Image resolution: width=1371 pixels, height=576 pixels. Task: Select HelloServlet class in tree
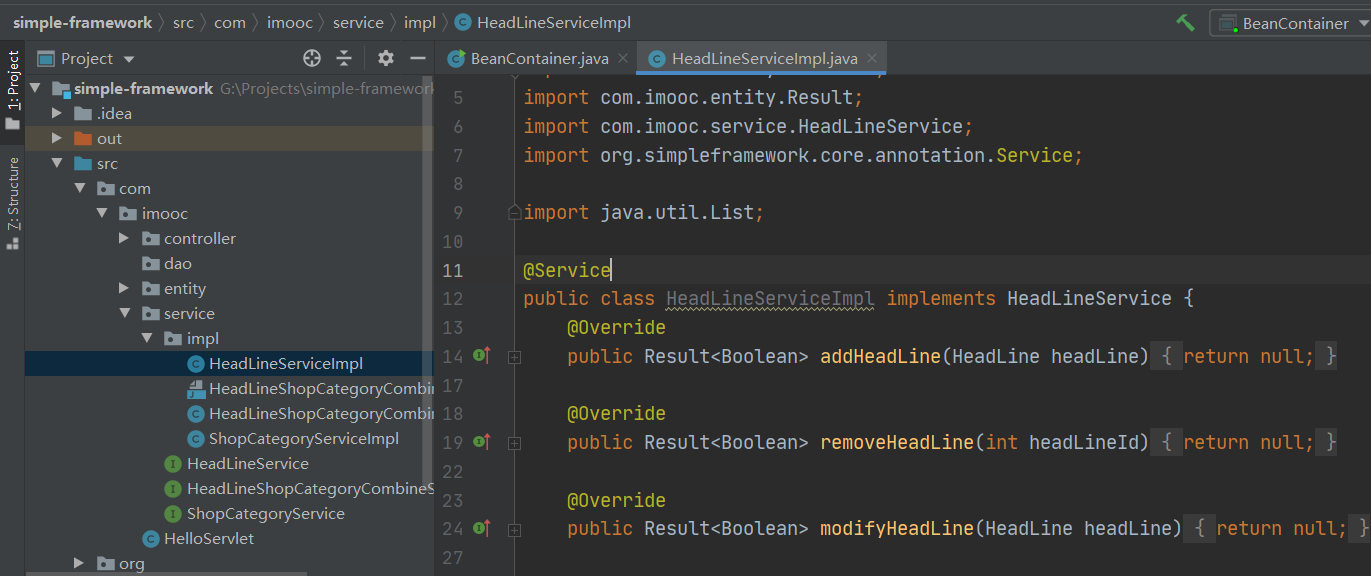[x=208, y=538]
